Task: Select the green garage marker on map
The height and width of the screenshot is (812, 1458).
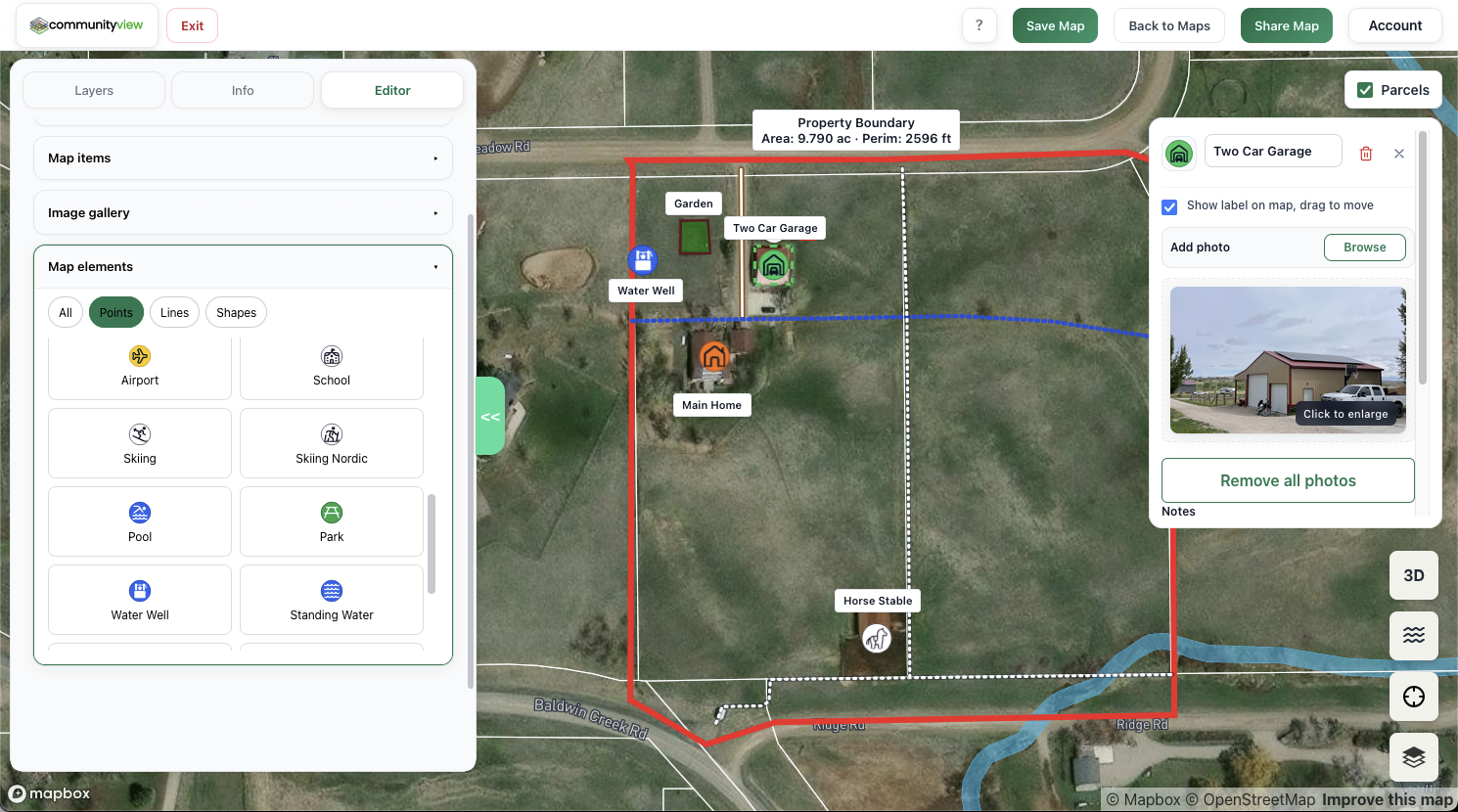Action: pos(773,264)
